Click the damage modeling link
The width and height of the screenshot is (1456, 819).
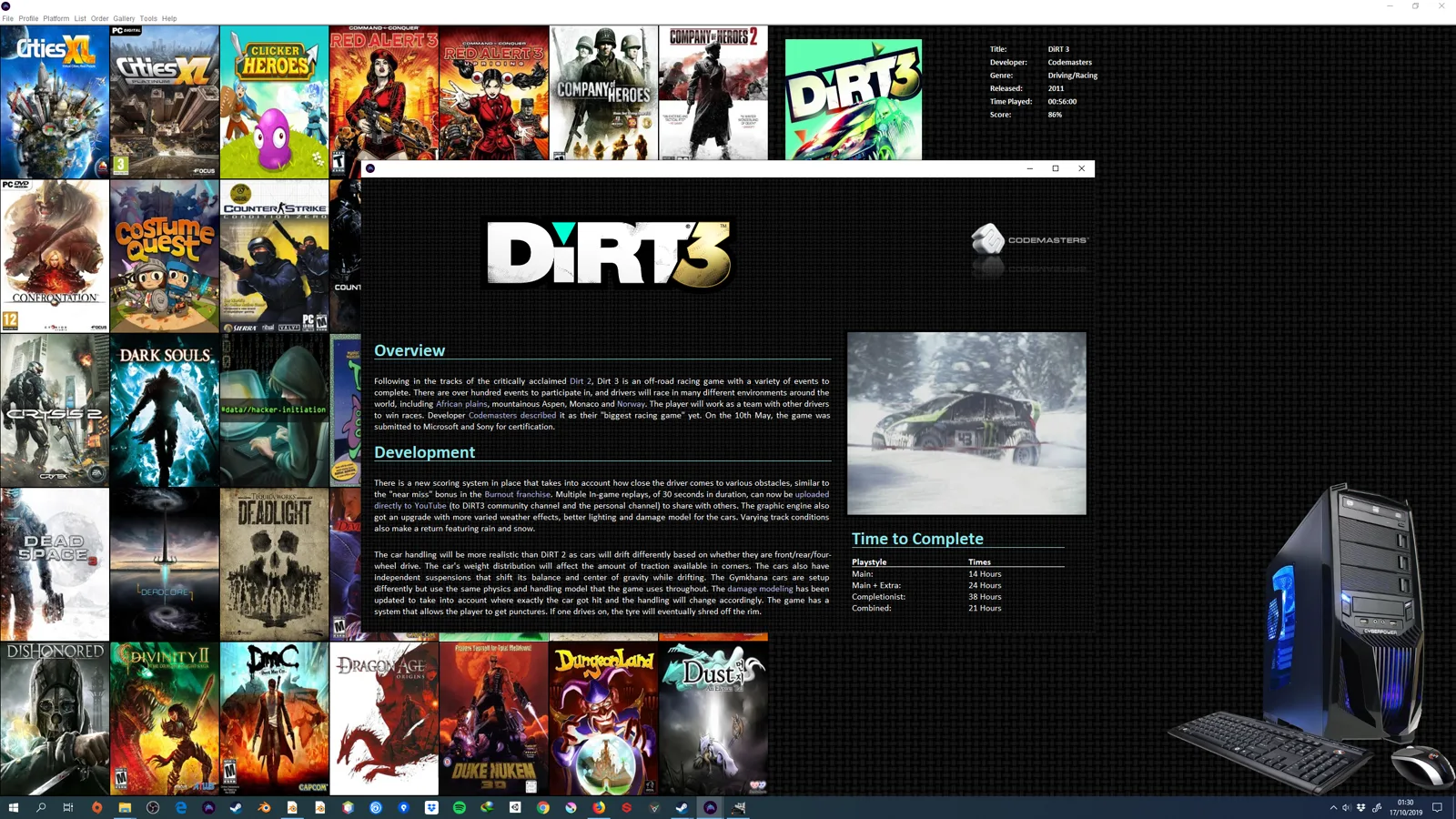tap(760, 589)
